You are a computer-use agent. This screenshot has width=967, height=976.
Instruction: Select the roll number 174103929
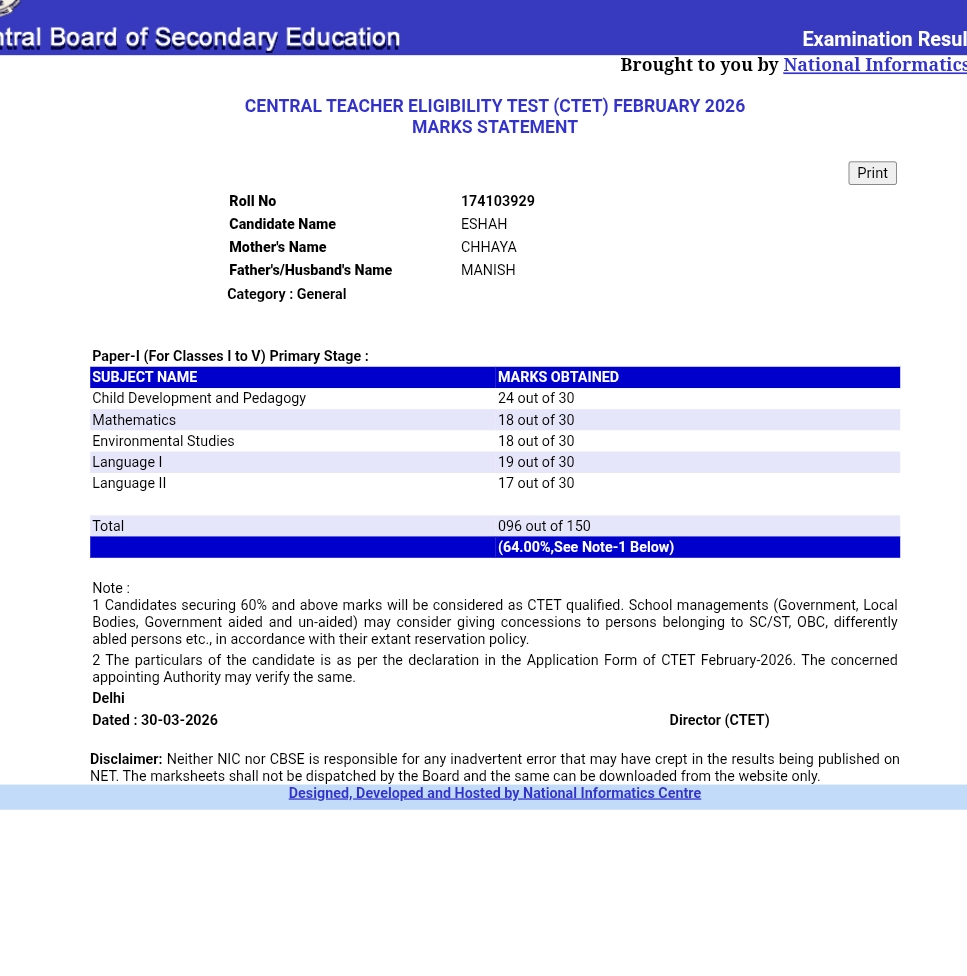(x=497, y=201)
